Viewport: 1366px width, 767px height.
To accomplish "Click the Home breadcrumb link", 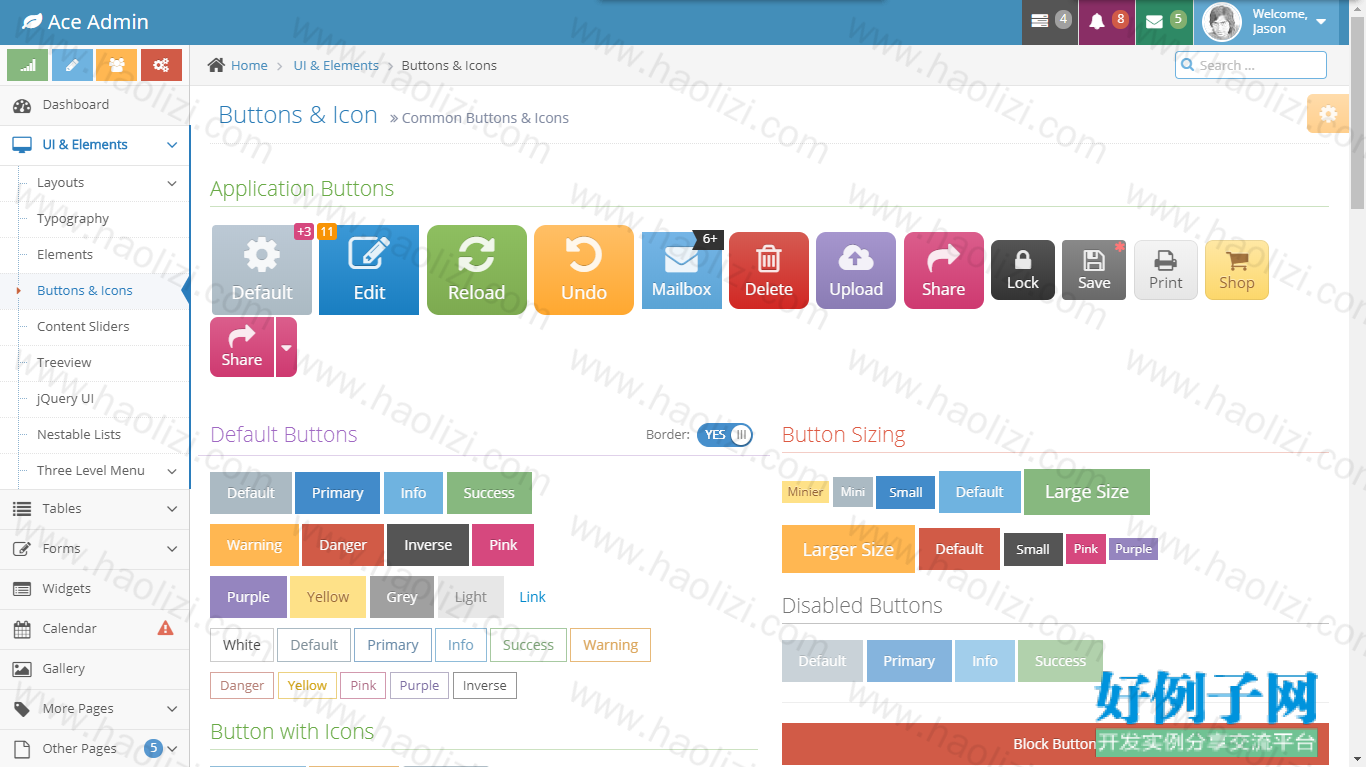I will point(249,65).
